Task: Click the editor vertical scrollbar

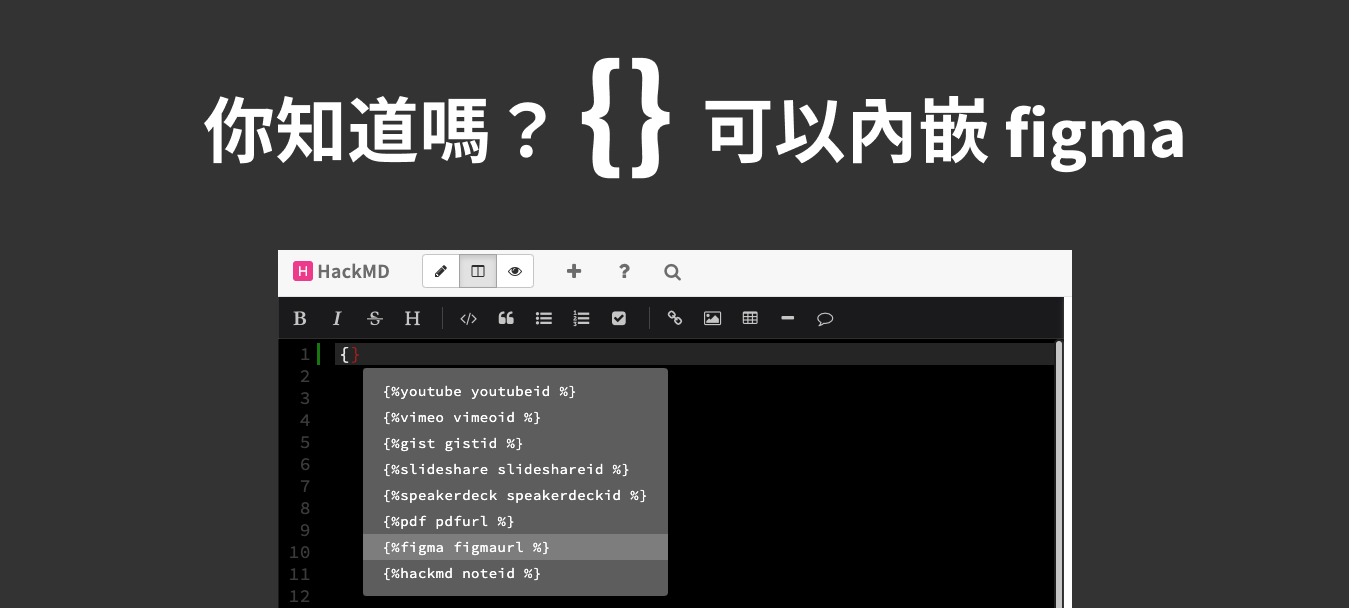Action: [x=1058, y=474]
